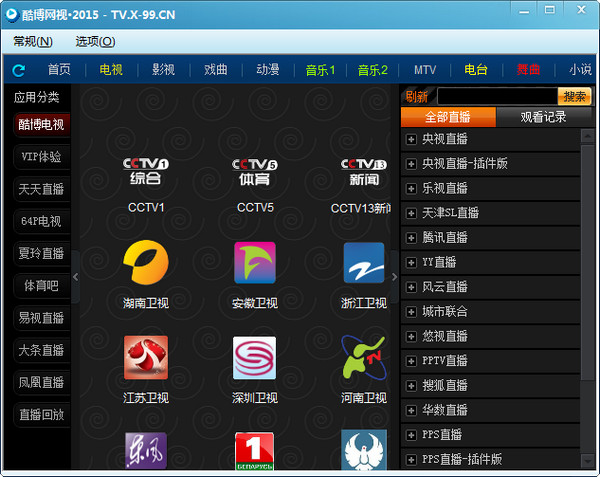Select 天天直播 category
Image resolution: width=600 pixels, height=477 pixels.
coord(41,189)
